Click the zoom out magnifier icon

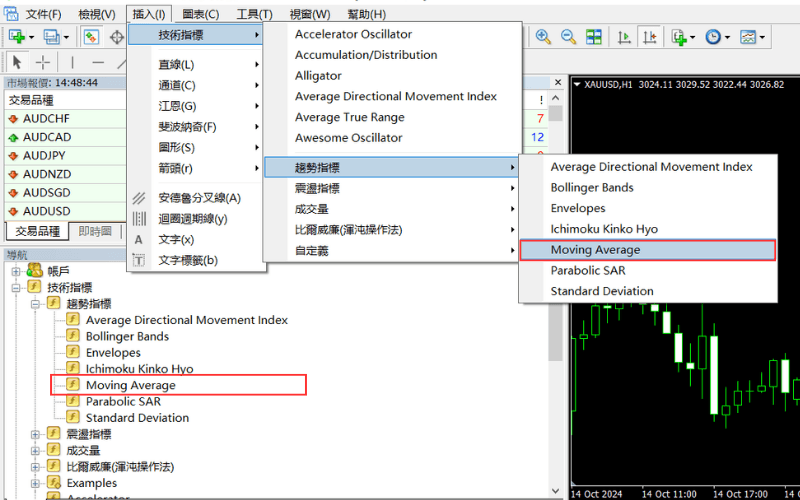click(x=568, y=37)
